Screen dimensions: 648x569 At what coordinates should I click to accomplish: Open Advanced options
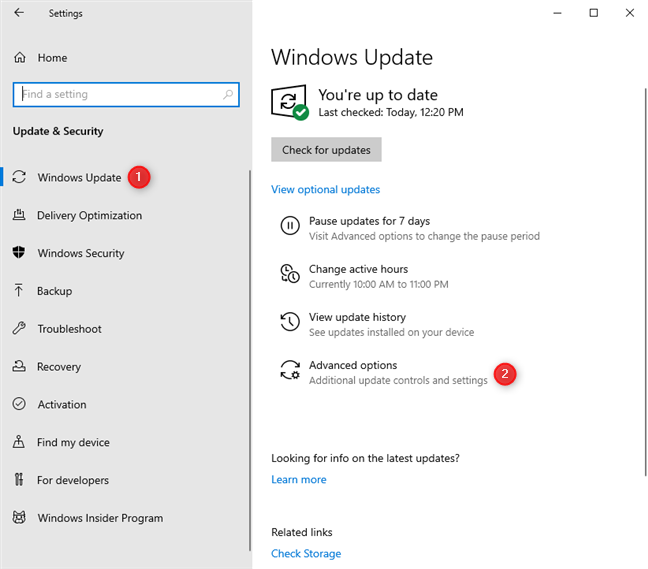(x=353, y=365)
